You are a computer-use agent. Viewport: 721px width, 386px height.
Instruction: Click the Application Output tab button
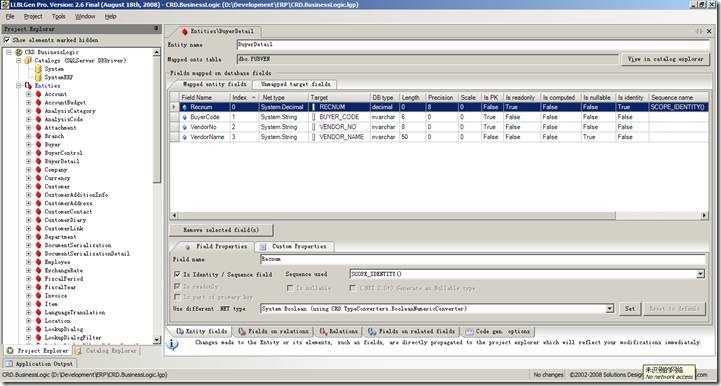(x=40, y=363)
